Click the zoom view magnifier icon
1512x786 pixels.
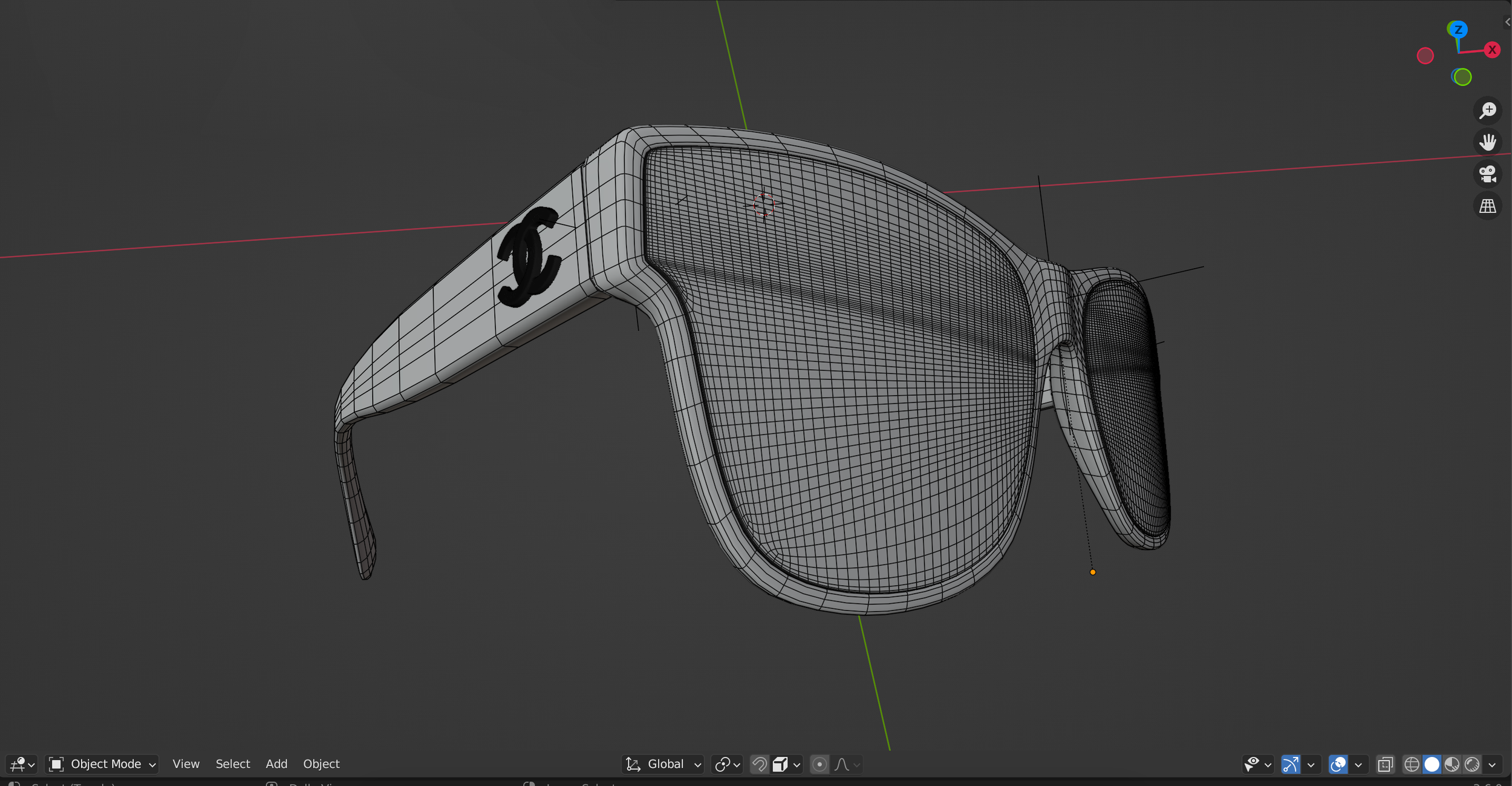1487,111
